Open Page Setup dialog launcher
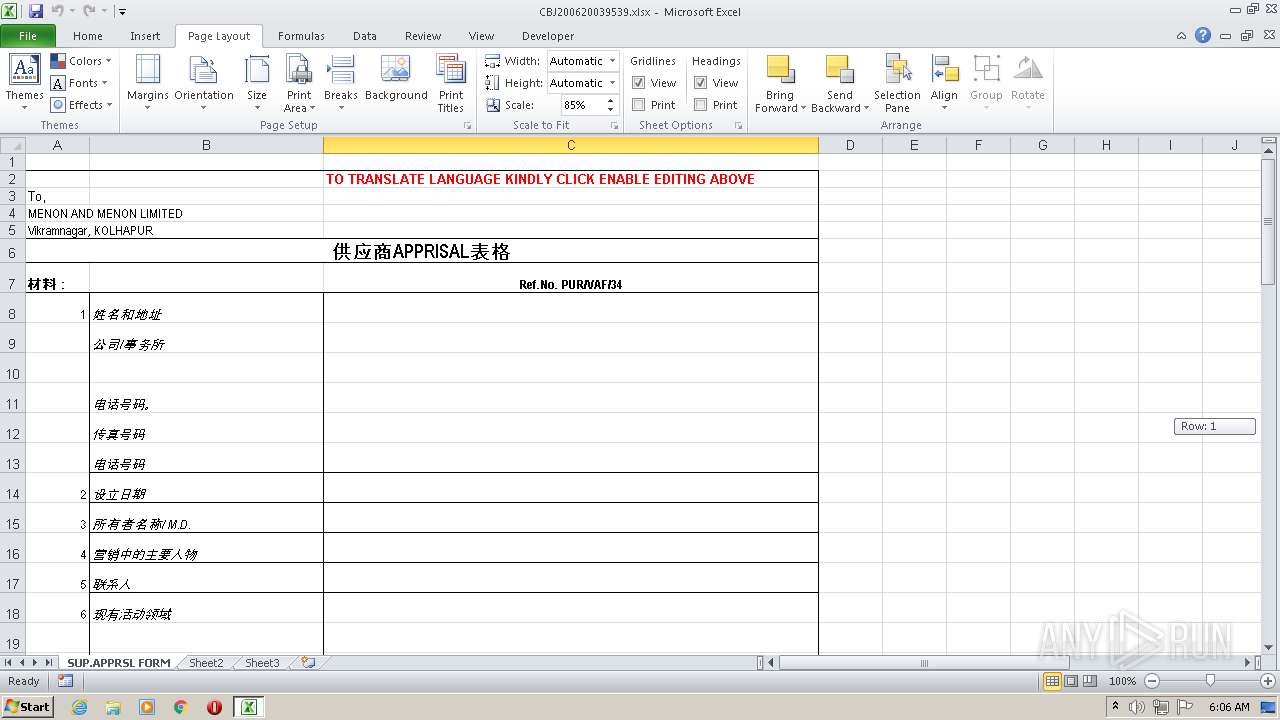Screen dimensions: 1280x720 pos(467,126)
